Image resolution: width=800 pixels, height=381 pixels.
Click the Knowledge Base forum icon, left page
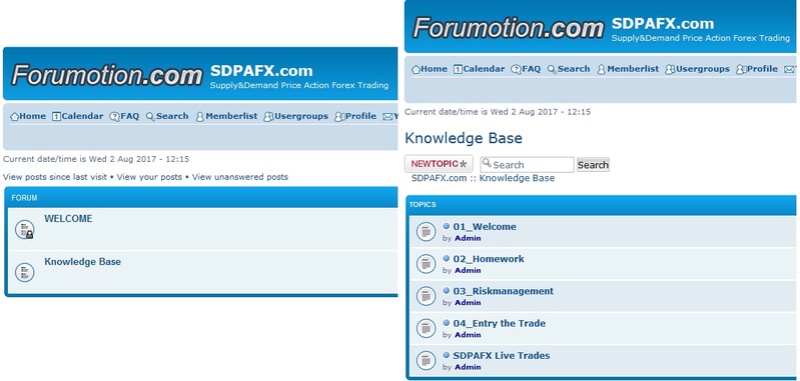point(24,272)
